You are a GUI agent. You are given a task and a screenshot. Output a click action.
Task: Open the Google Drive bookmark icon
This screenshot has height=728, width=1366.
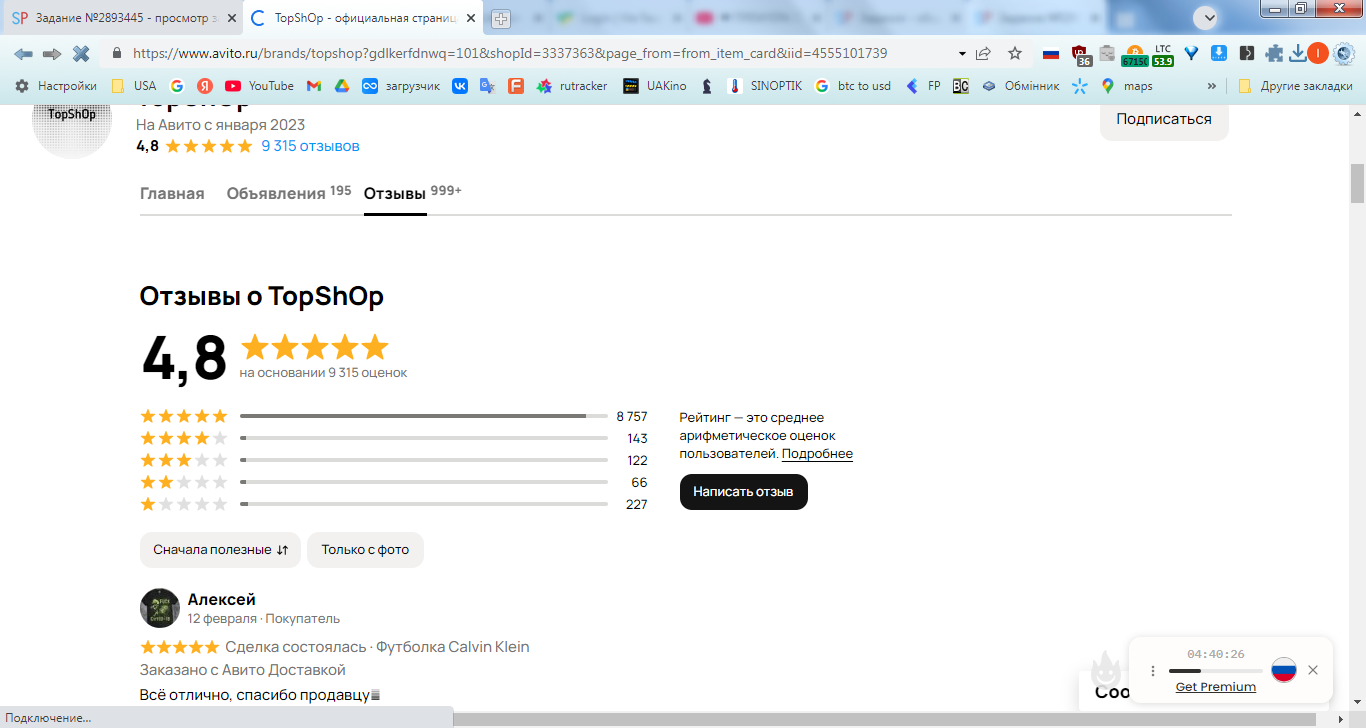[x=341, y=86]
